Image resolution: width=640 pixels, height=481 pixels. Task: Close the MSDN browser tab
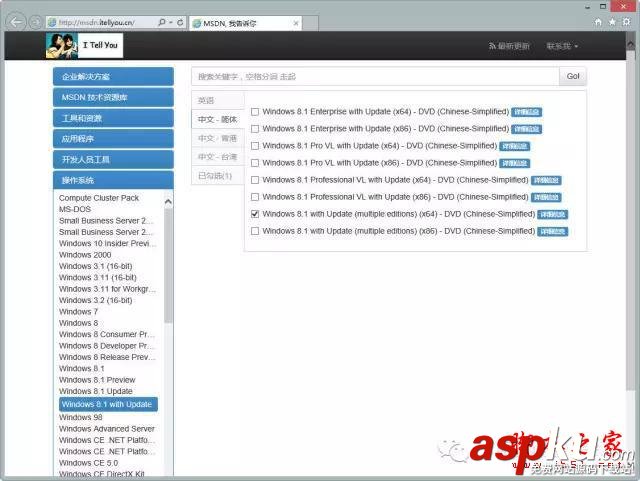tap(296, 23)
